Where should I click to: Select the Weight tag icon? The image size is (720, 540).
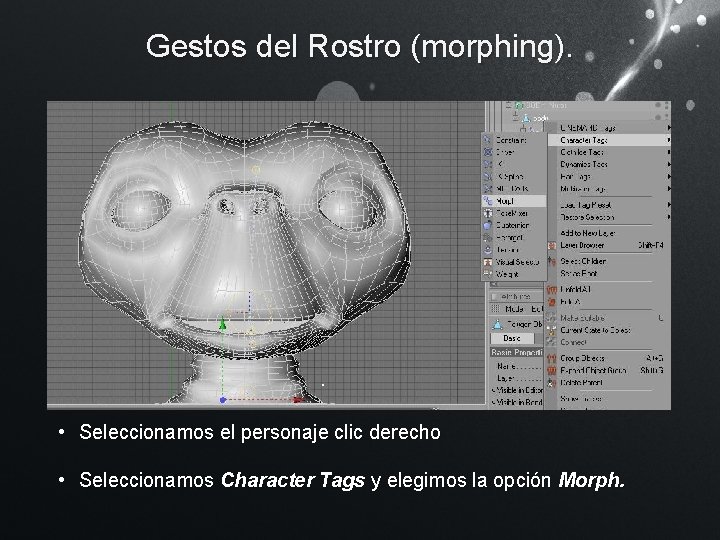point(488,274)
